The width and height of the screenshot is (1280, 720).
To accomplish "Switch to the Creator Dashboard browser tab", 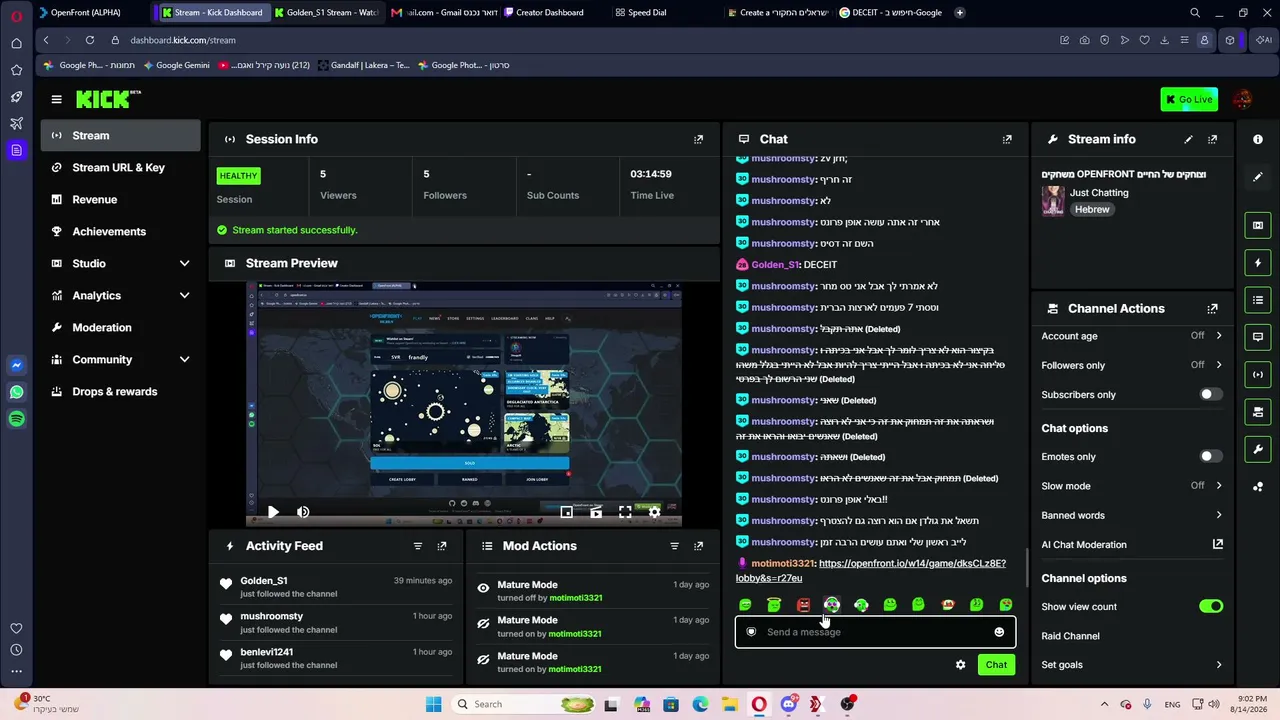I will coord(544,13).
